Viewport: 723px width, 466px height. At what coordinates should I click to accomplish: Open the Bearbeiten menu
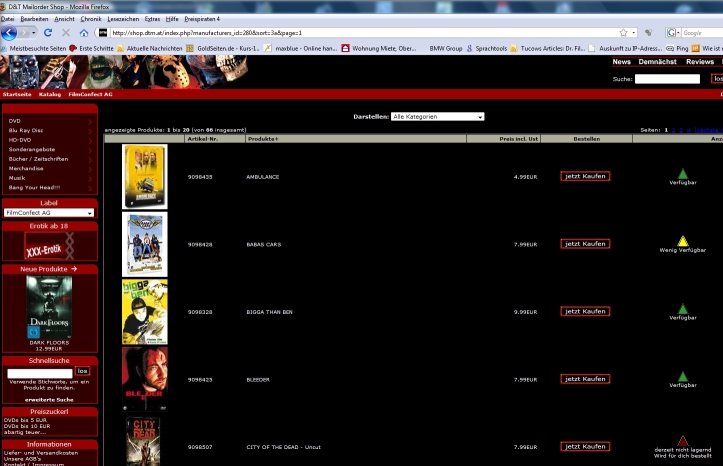pyautogui.click(x=34, y=19)
